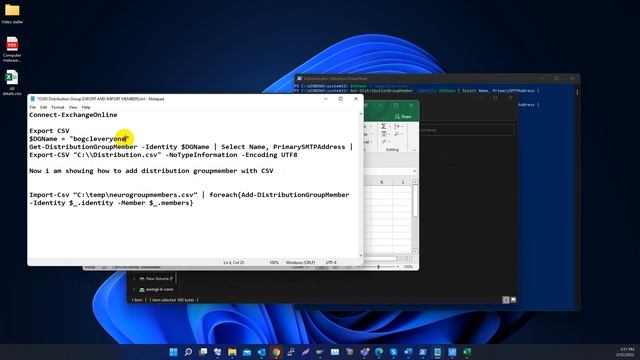Viewport: 640px width, 360px height.
Task: Click 'Now i am showing' sentence in Notepad
Action: click(x=151, y=171)
